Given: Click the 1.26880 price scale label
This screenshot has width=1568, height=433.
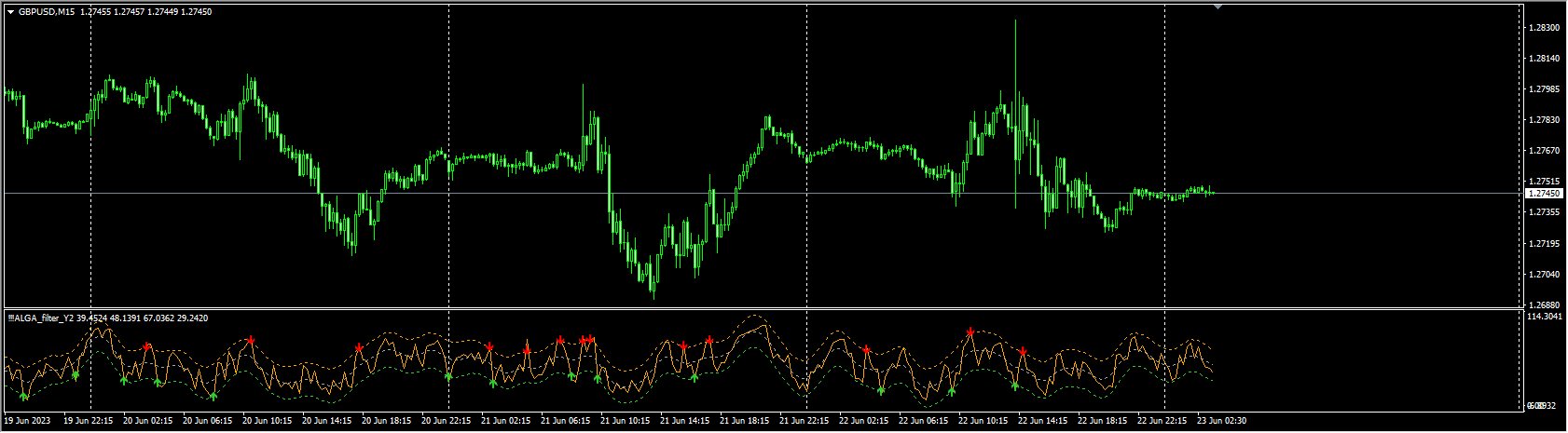Looking at the screenshot, I should (x=1545, y=304).
